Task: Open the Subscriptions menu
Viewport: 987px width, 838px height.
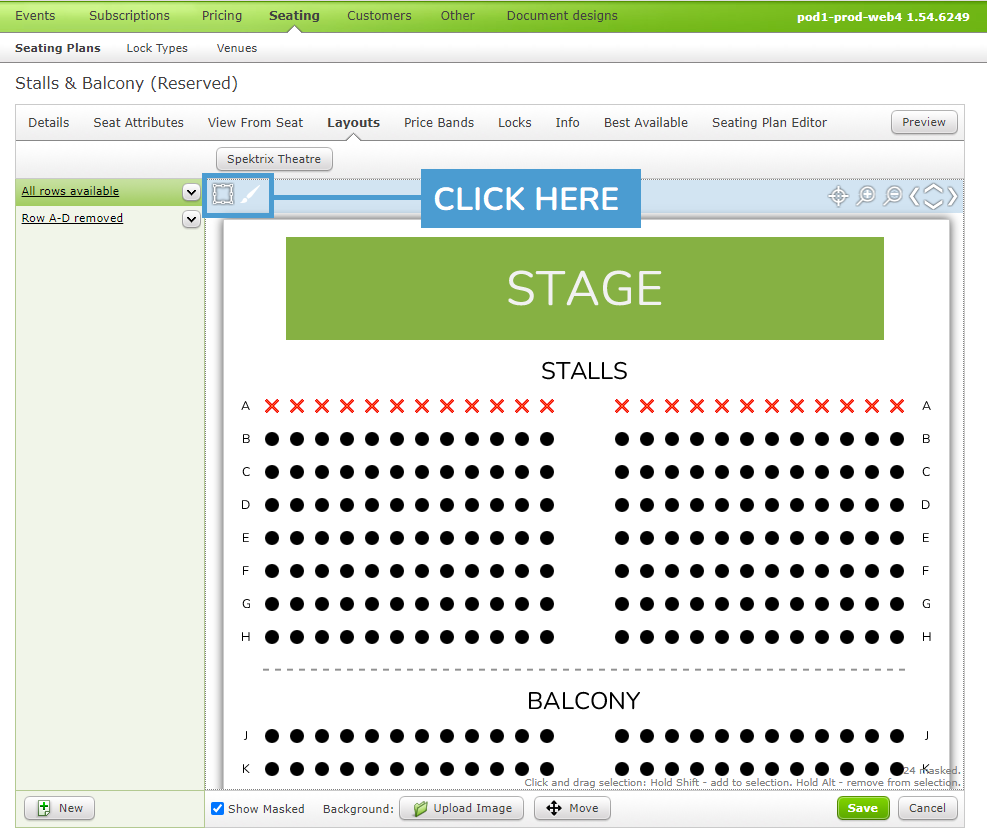Action: [x=129, y=16]
